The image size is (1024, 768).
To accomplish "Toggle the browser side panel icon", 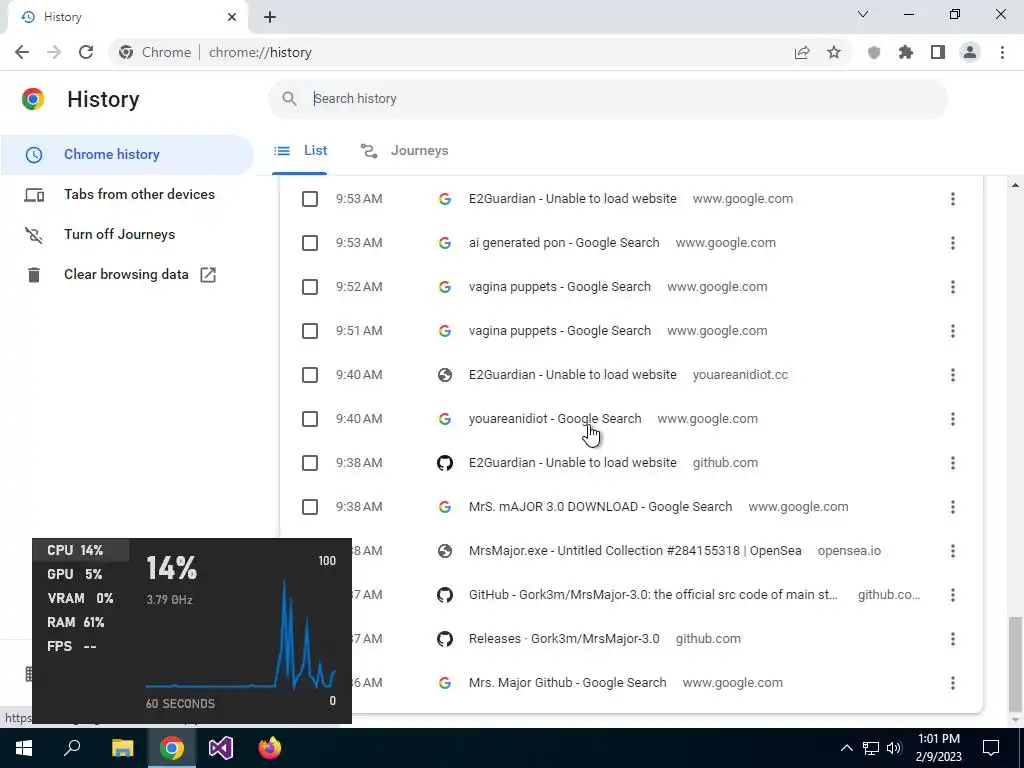I will coord(938,52).
